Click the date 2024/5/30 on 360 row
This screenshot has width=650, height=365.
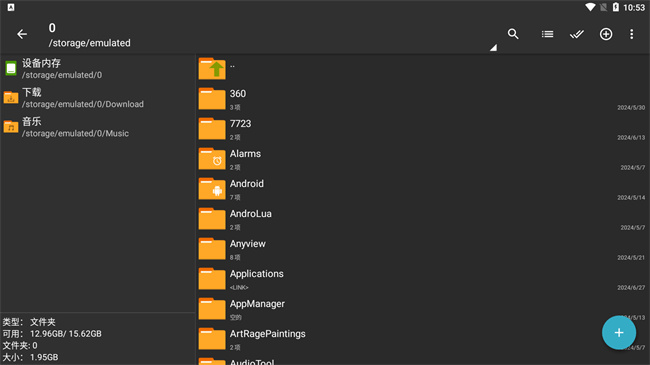click(631, 107)
